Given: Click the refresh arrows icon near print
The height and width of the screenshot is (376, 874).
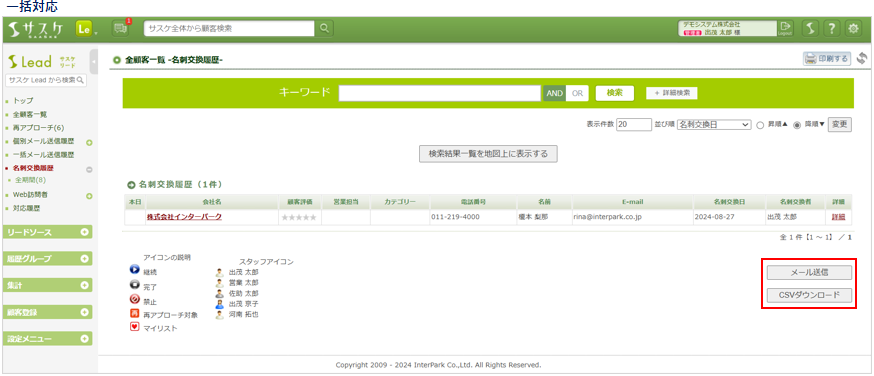Looking at the screenshot, I should [x=862, y=58].
